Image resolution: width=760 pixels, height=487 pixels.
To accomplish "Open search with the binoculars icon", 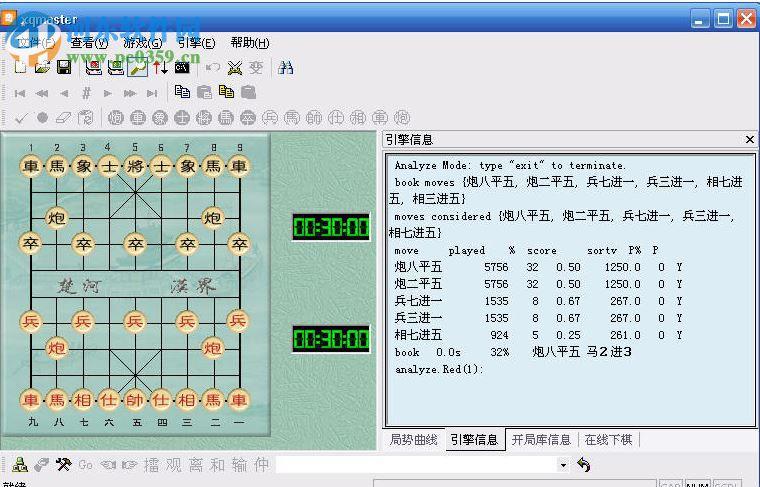I will (x=285, y=67).
